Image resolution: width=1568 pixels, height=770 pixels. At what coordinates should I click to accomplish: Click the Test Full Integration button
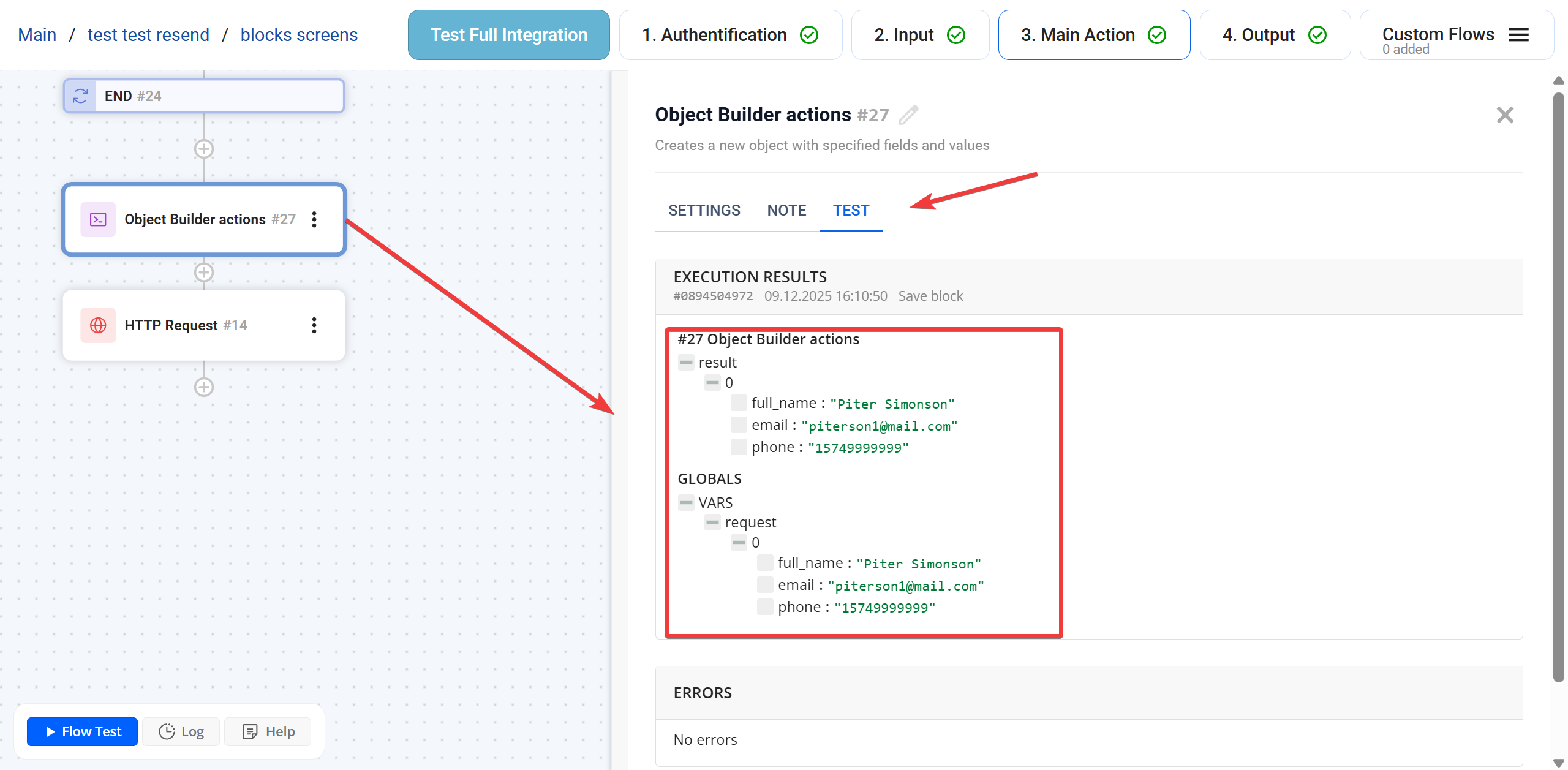pos(508,35)
